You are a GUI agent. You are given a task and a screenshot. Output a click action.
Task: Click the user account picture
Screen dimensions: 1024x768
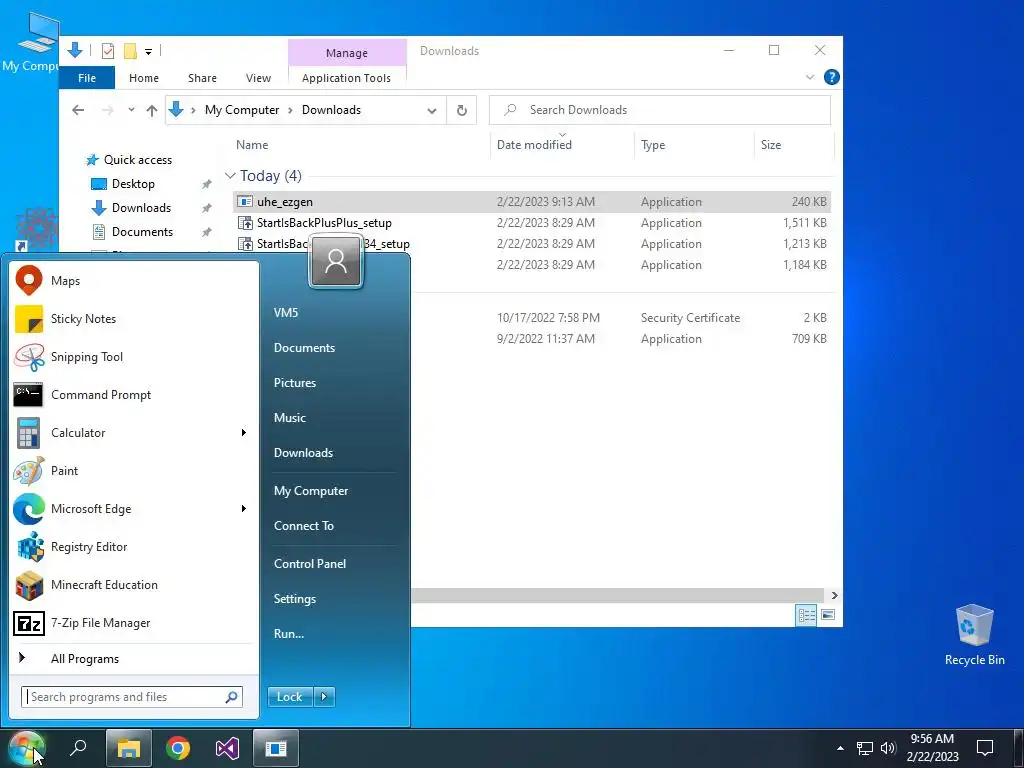coord(336,261)
